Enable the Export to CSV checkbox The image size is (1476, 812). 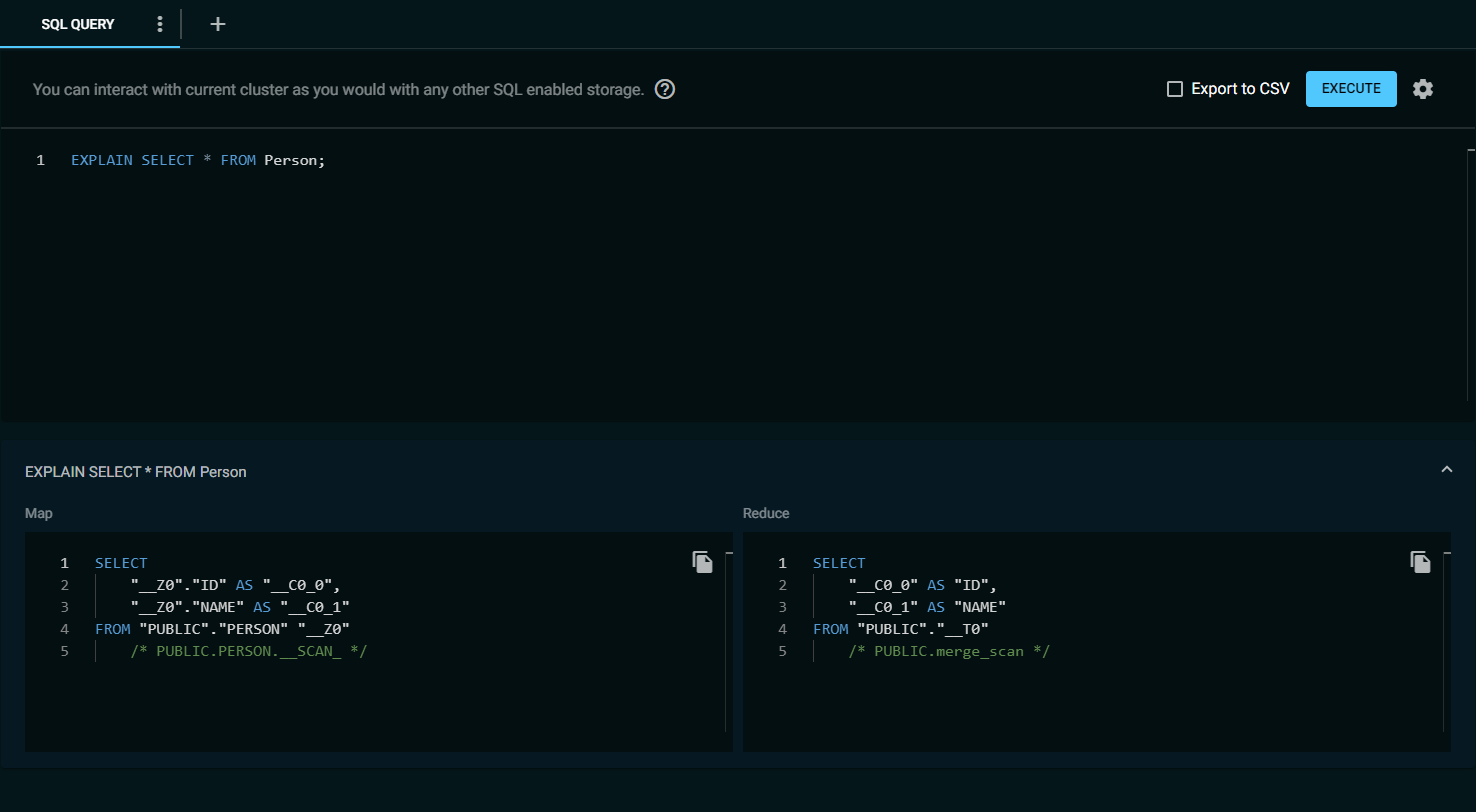click(1175, 89)
